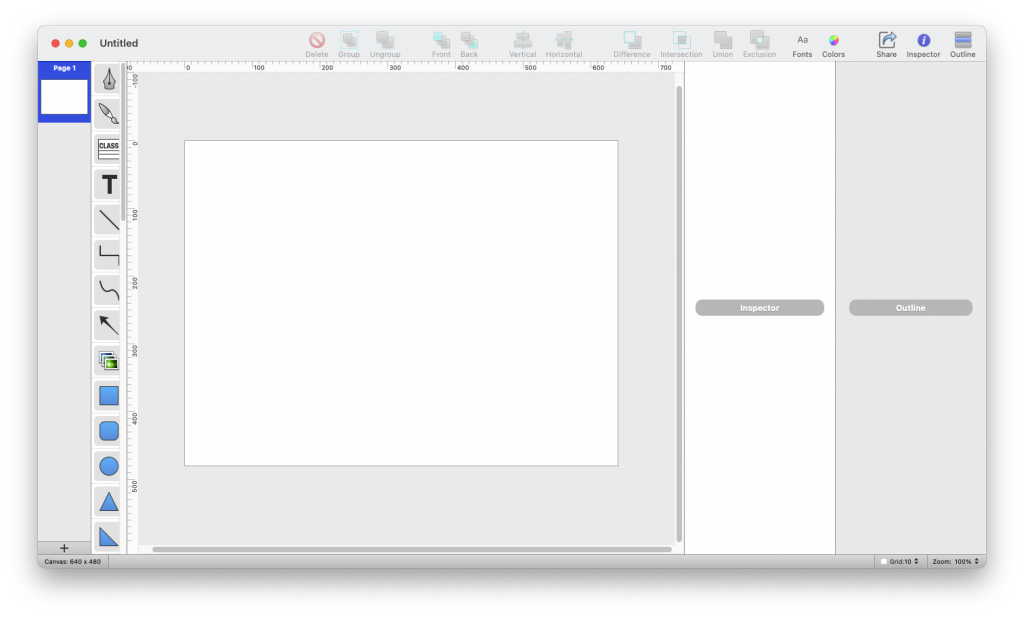Select the Brush tool

[x=108, y=114]
